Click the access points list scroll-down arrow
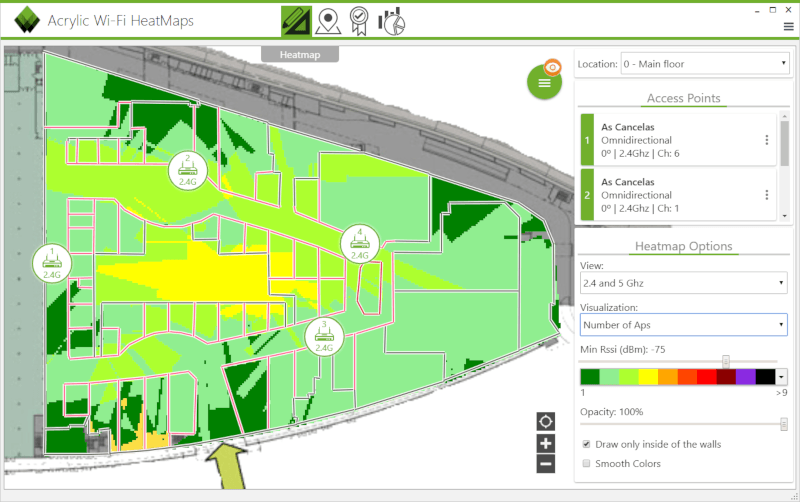 pyautogui.click(x=785, y=216)
